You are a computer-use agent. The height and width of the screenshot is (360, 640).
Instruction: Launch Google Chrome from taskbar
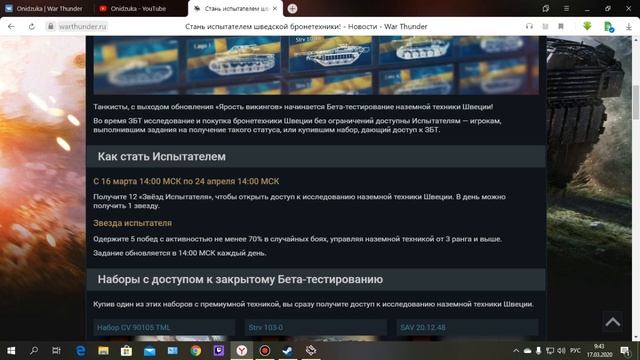196,351
